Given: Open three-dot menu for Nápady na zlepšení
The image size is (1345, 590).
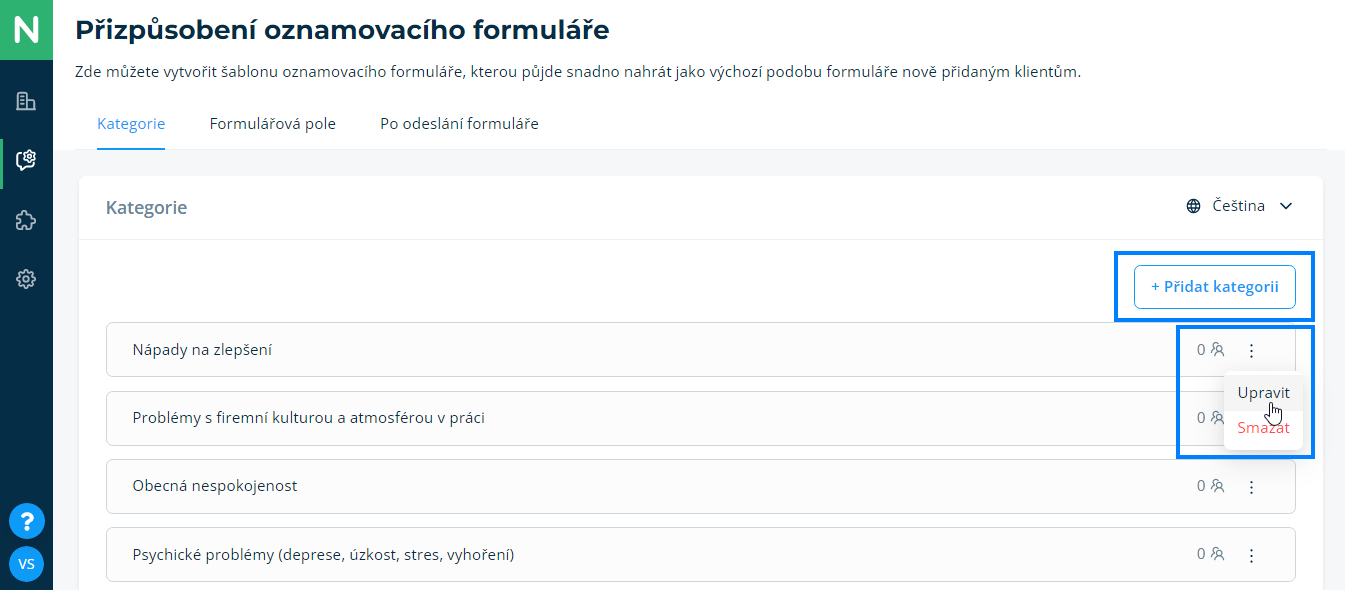Looking at the screenshot, I should [1251, 350].
